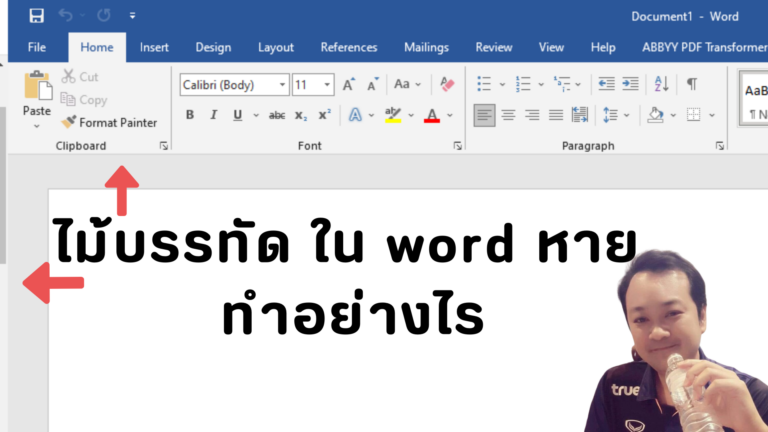Decrease paragraph indent
The image size is (768, 432).
(x=606, y=84)
